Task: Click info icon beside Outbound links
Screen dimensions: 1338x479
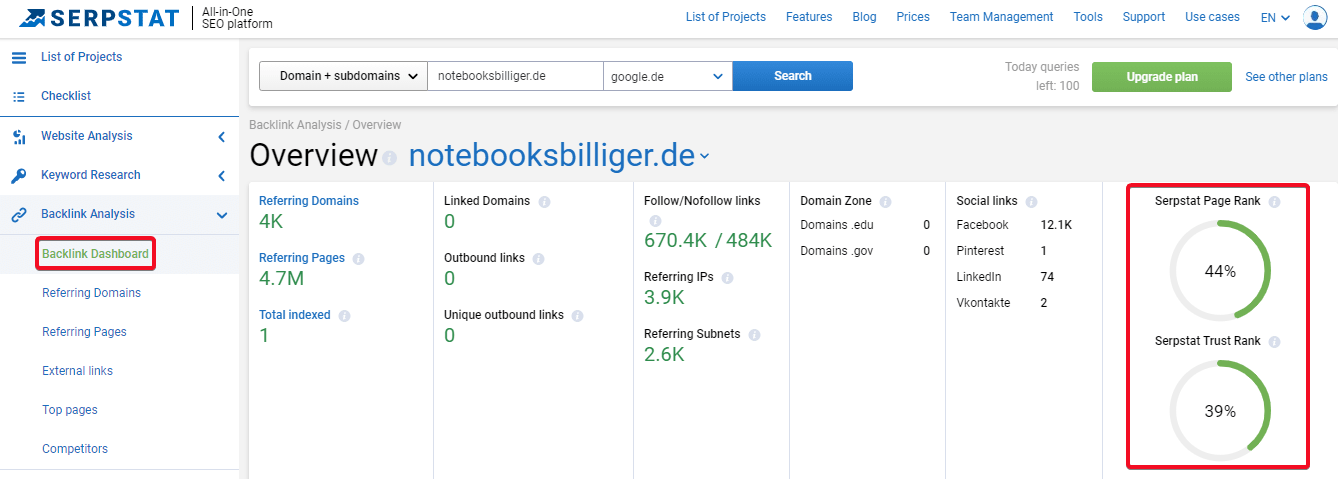Action: point(538,258)
